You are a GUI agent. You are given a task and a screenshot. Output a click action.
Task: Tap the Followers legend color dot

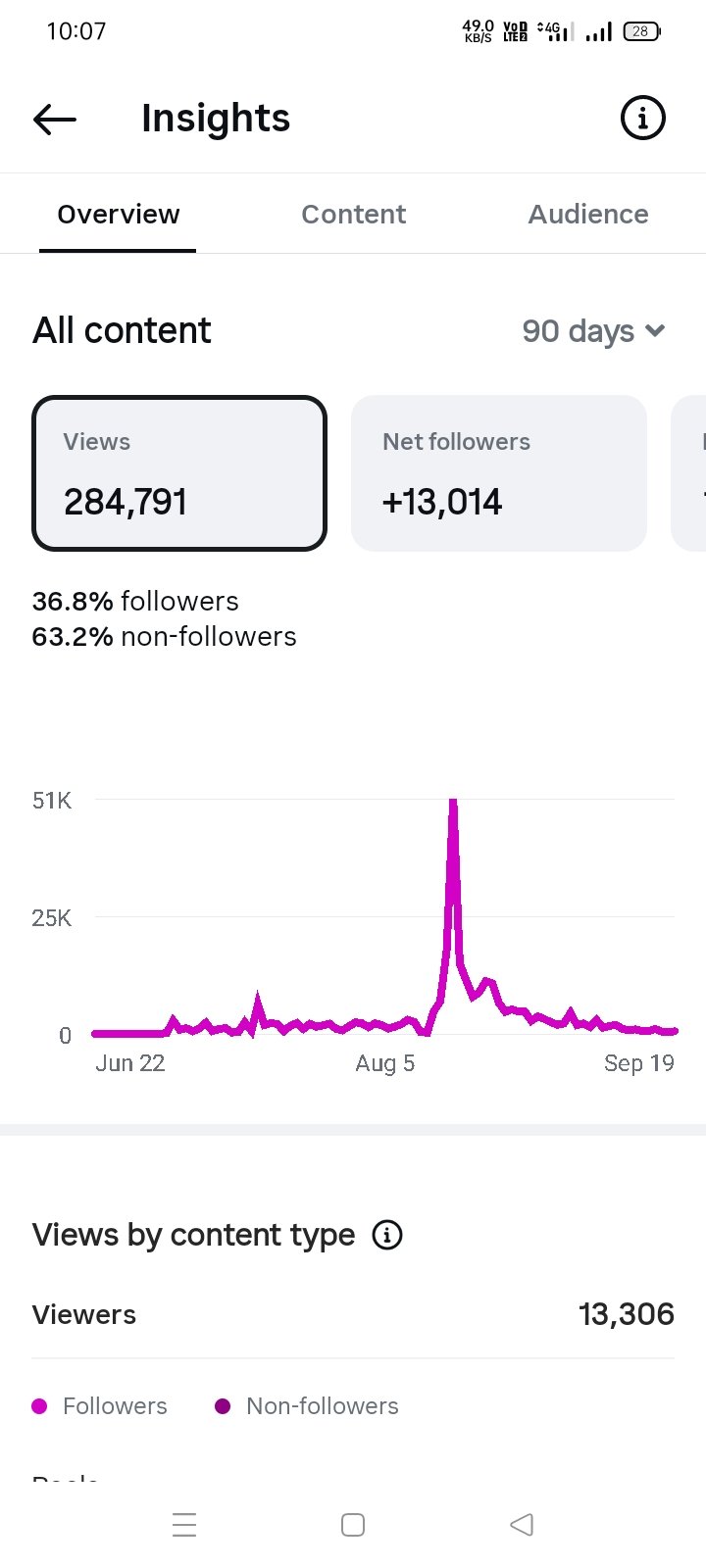[39, 1406]
